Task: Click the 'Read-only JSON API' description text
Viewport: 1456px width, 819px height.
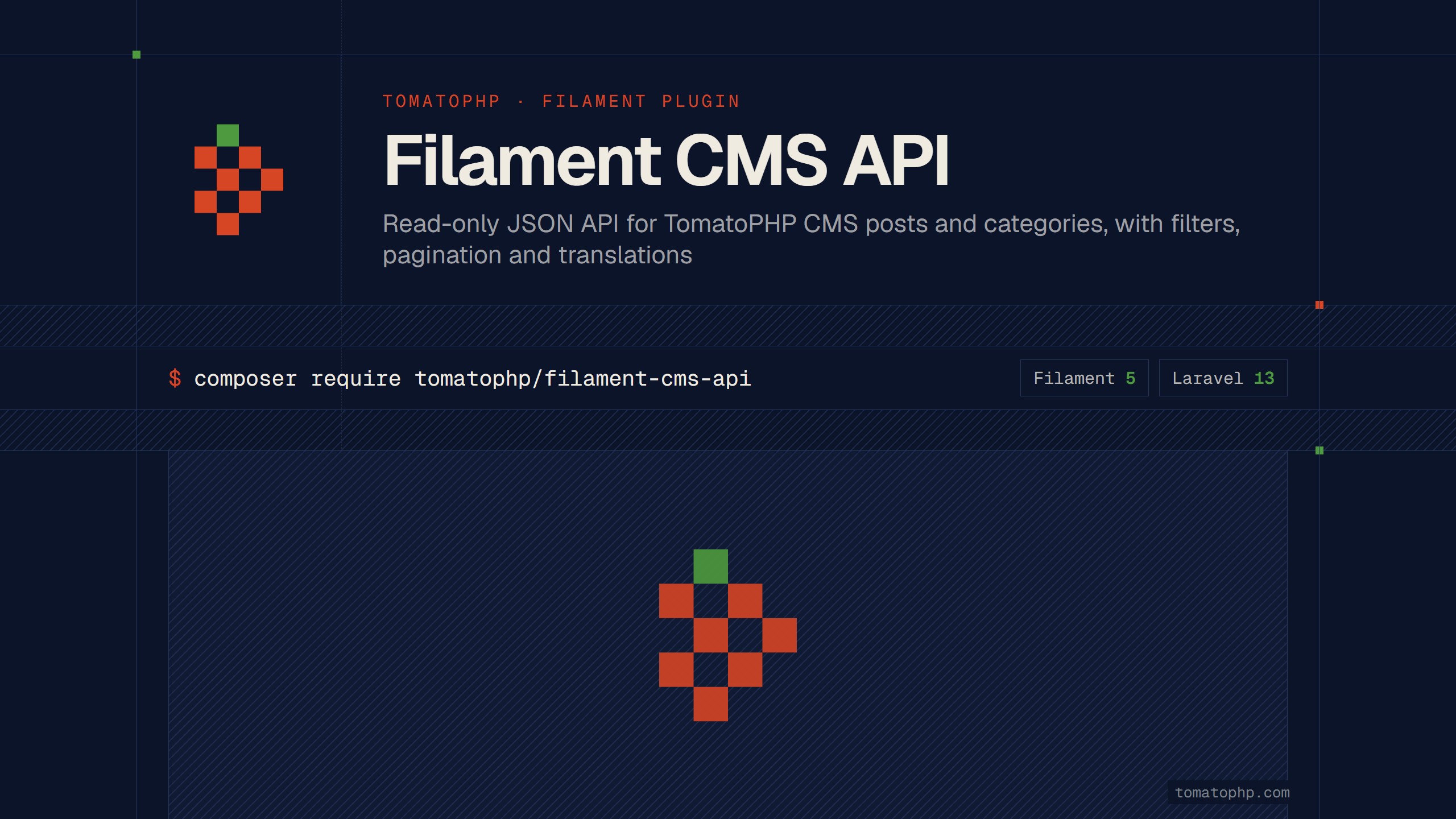Action: click(811, 239)
